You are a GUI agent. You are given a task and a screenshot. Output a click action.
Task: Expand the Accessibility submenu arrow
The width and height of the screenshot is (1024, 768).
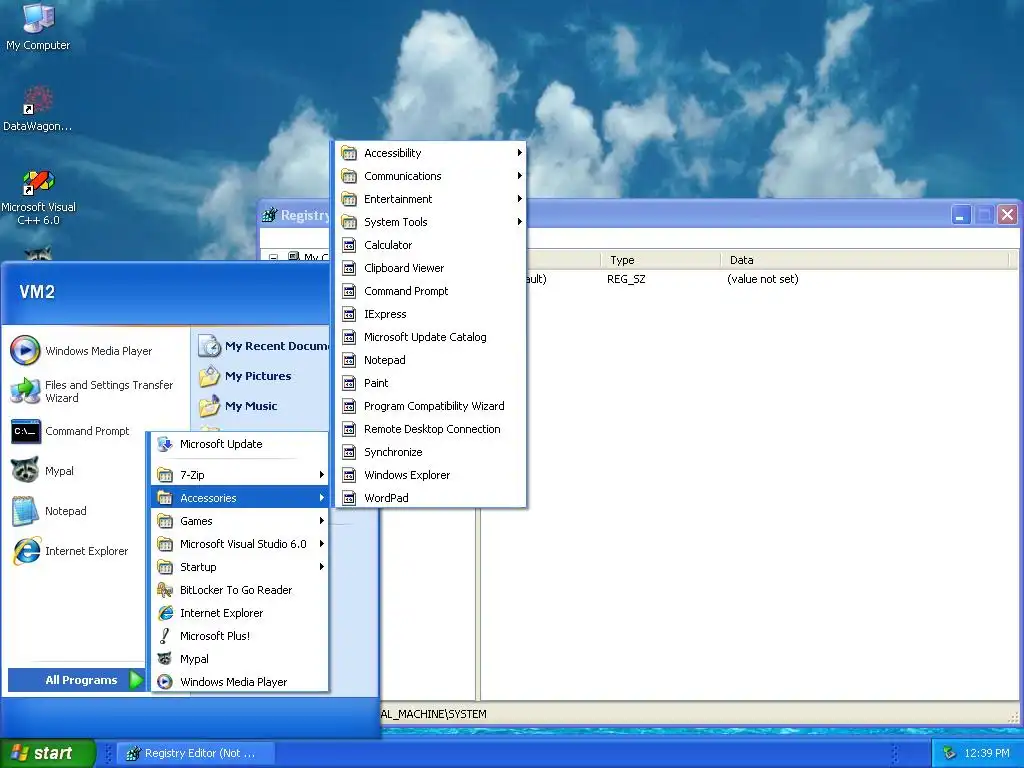click(519, 153)
